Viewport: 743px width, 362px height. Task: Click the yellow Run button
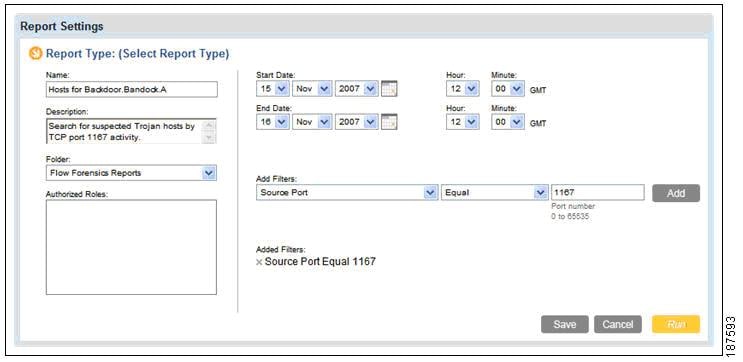676,324
